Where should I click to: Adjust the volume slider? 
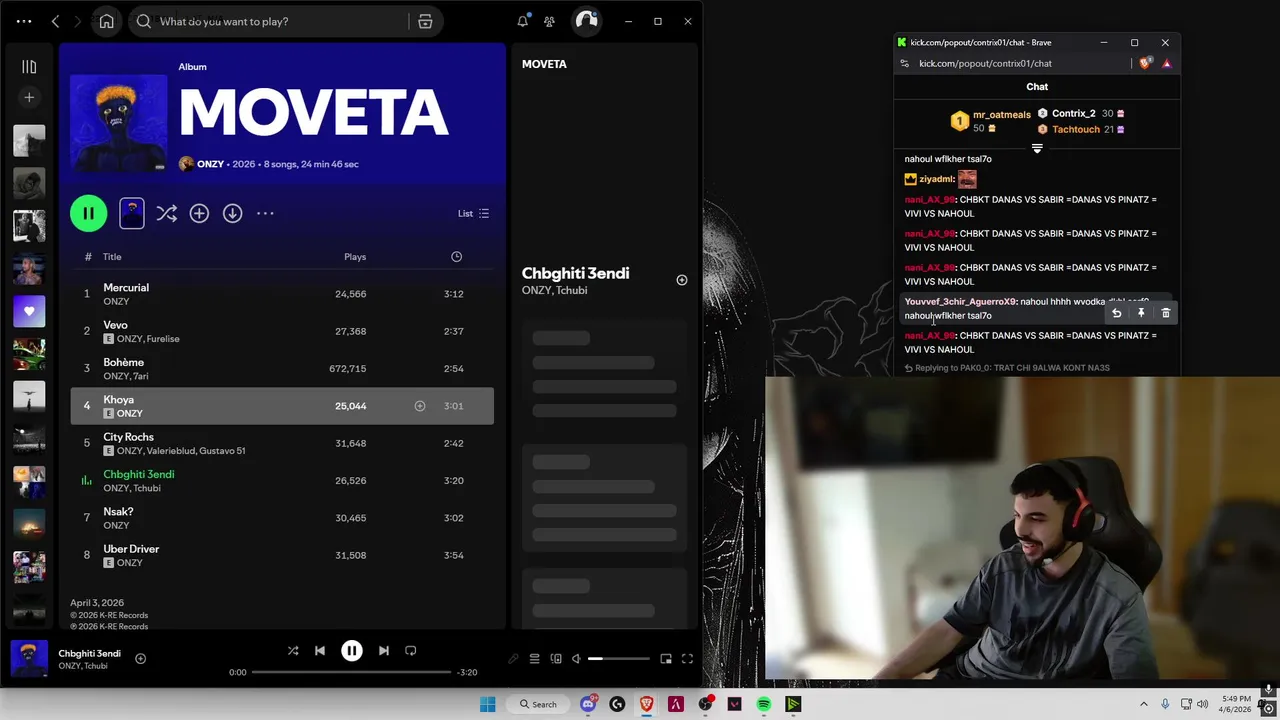(x=618, y=659)
